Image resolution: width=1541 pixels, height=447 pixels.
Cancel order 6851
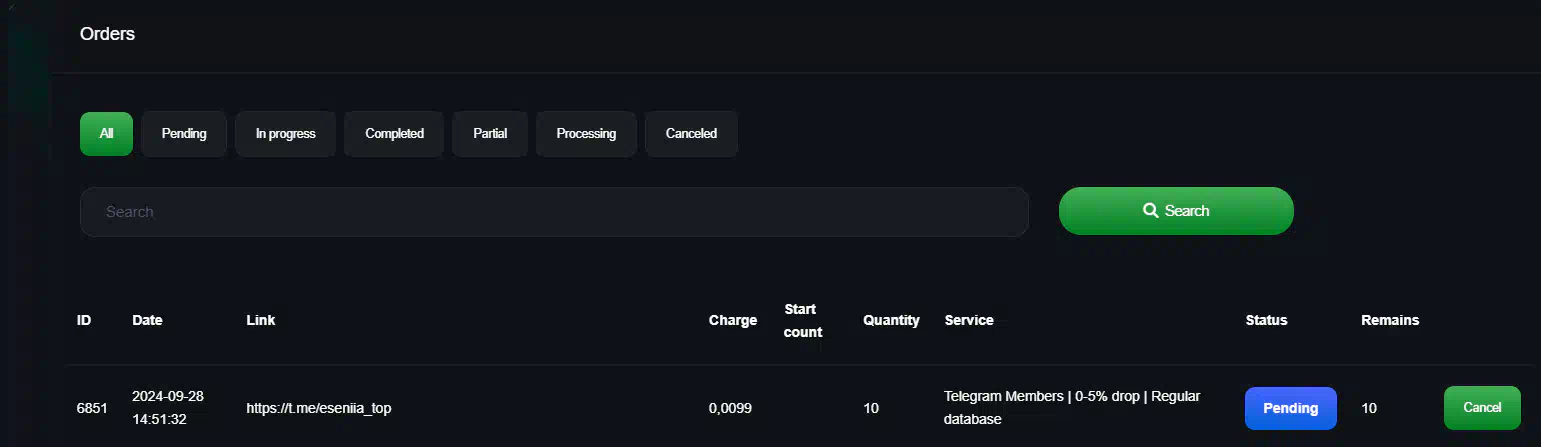1482,408
